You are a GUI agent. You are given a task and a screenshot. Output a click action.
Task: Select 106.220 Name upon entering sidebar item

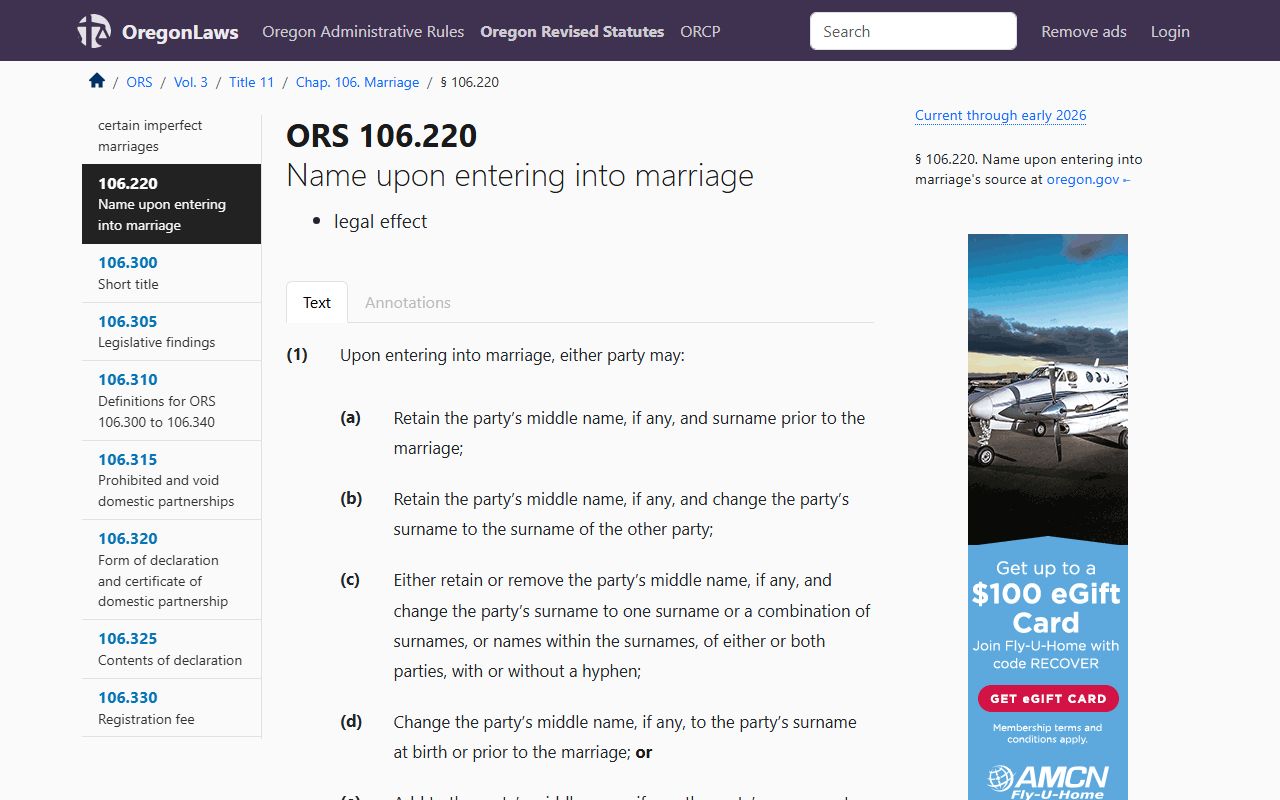[171, 204]
